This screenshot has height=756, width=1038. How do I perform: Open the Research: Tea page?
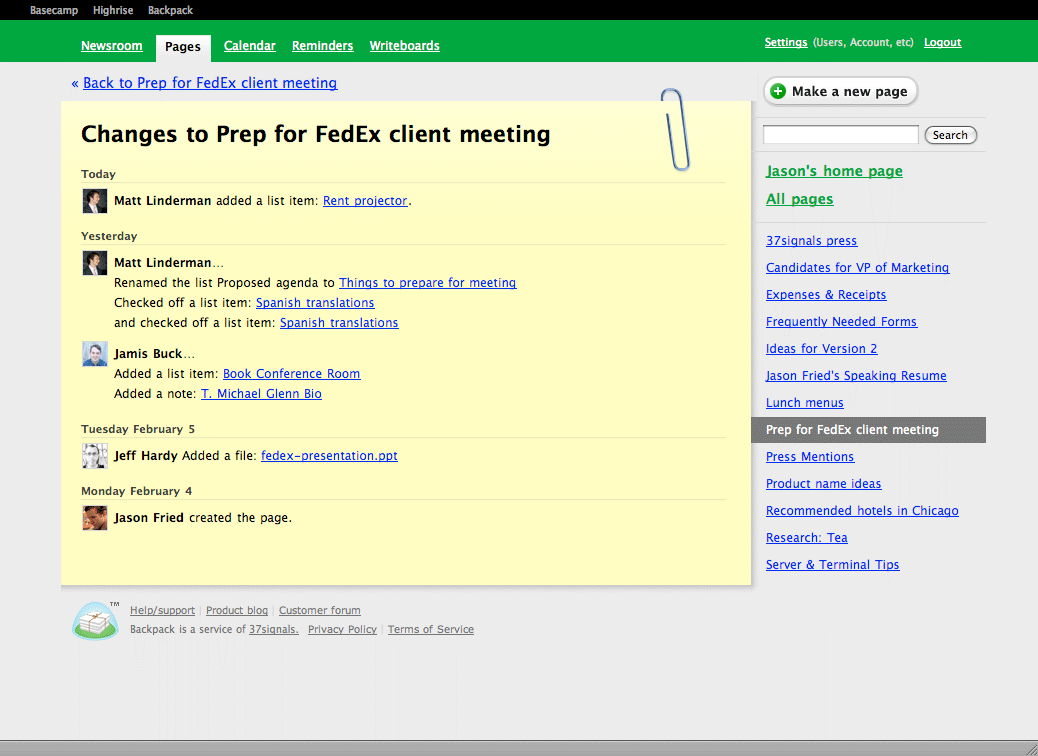(x=807, y=538)
